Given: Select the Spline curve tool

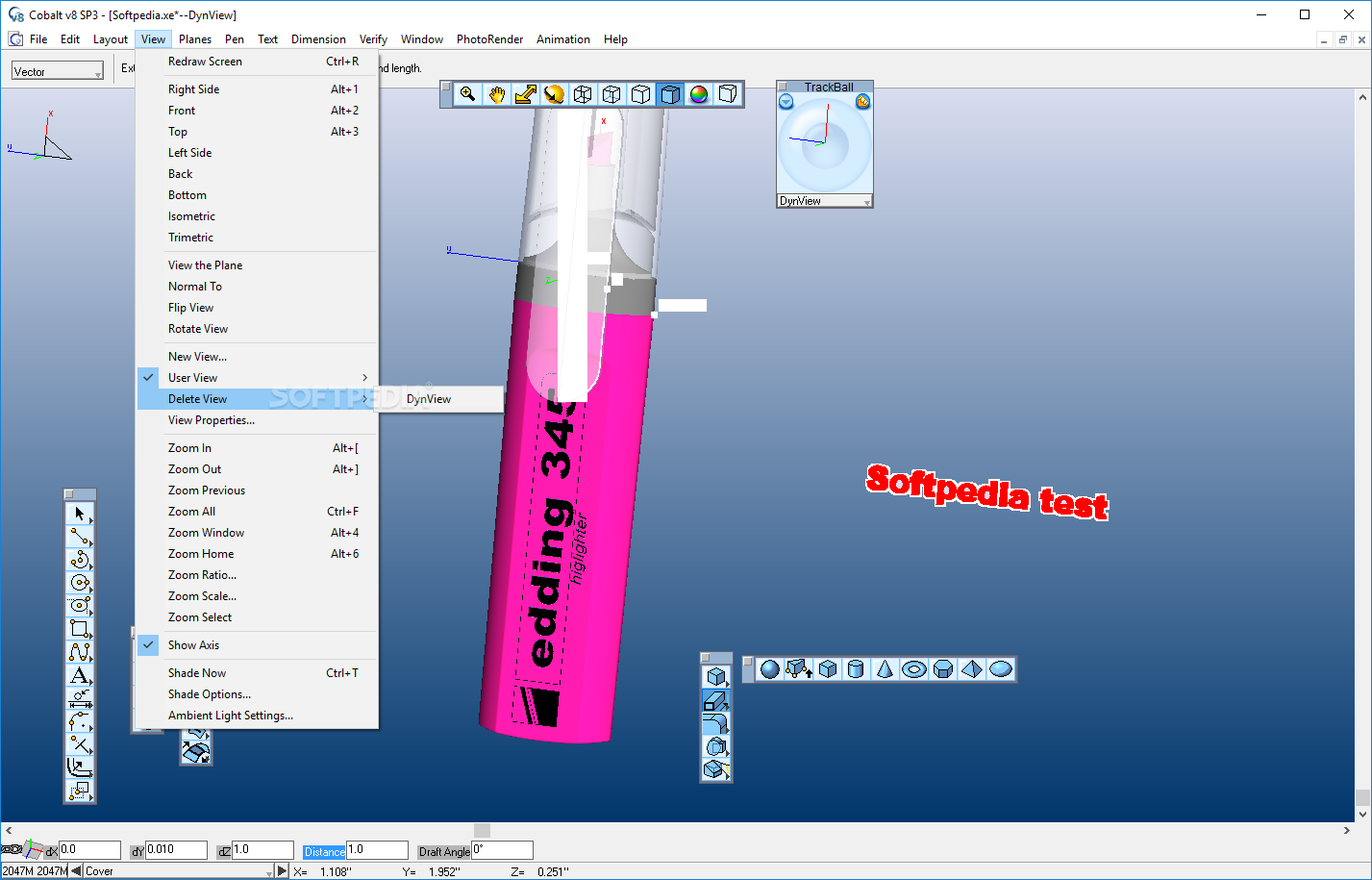Looking at the screenshot, I should click(x=80, y=652).
